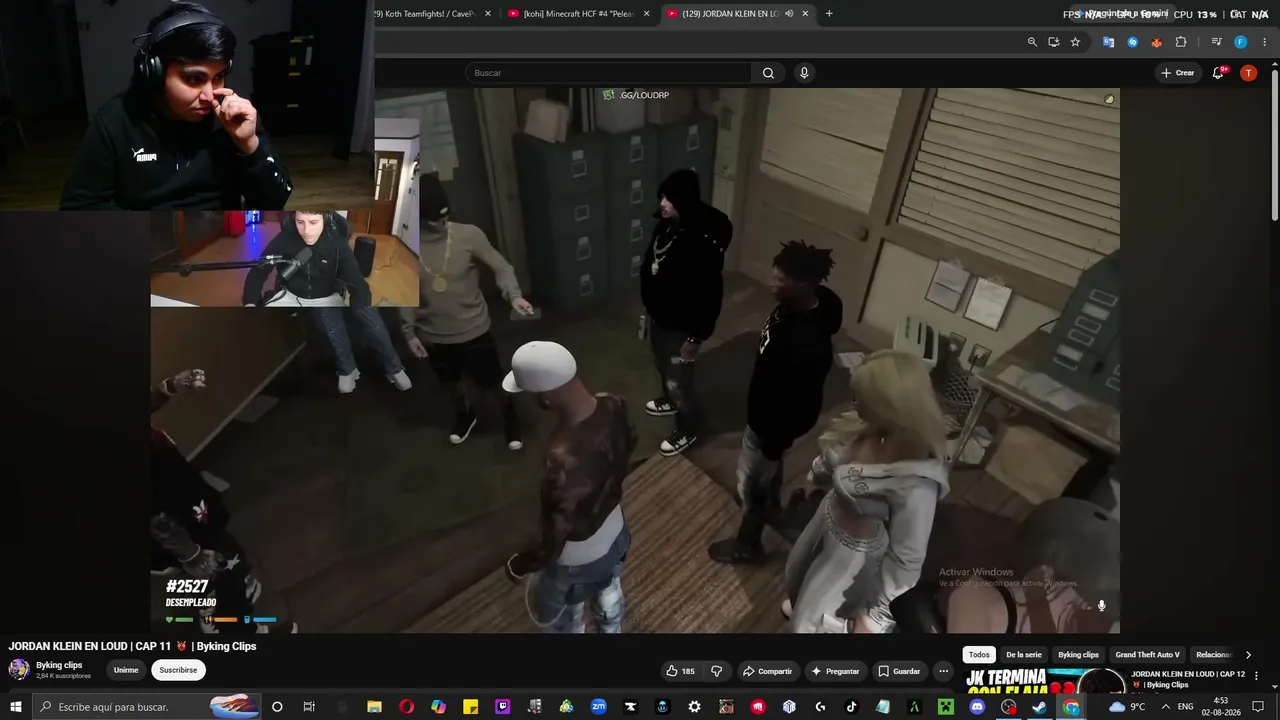
Task: Open Windows Start menu
Action: coord(15,707)
